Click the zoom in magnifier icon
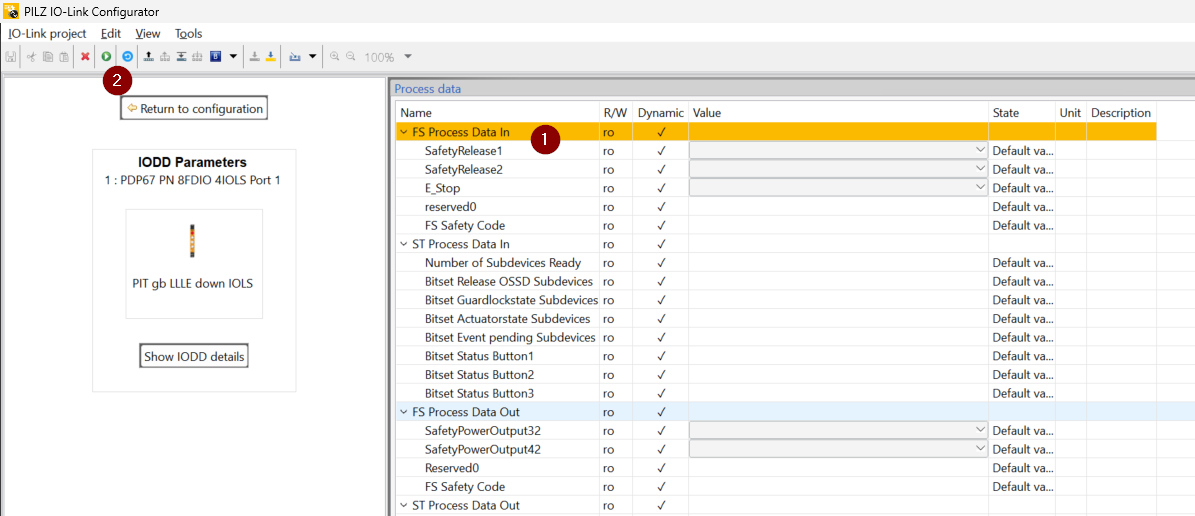1195x516 pixels. 335,56
